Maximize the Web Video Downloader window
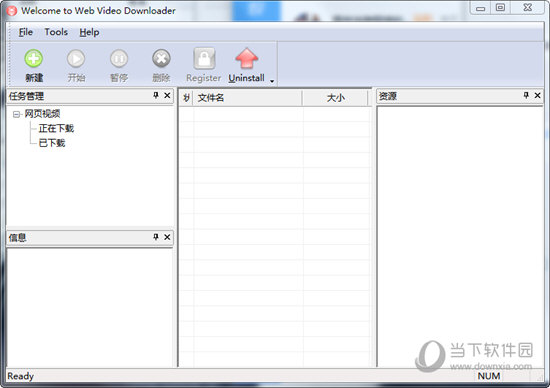The height and width of the screenshot is (388, 550). (x=500, y=8)
